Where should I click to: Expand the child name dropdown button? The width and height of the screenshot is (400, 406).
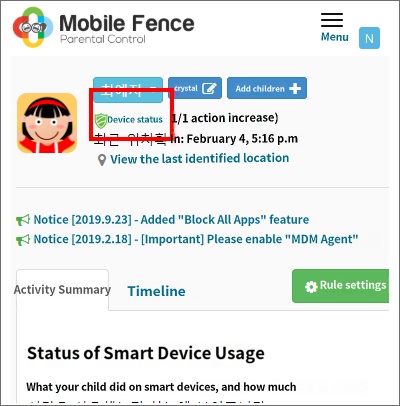[128, 89]
